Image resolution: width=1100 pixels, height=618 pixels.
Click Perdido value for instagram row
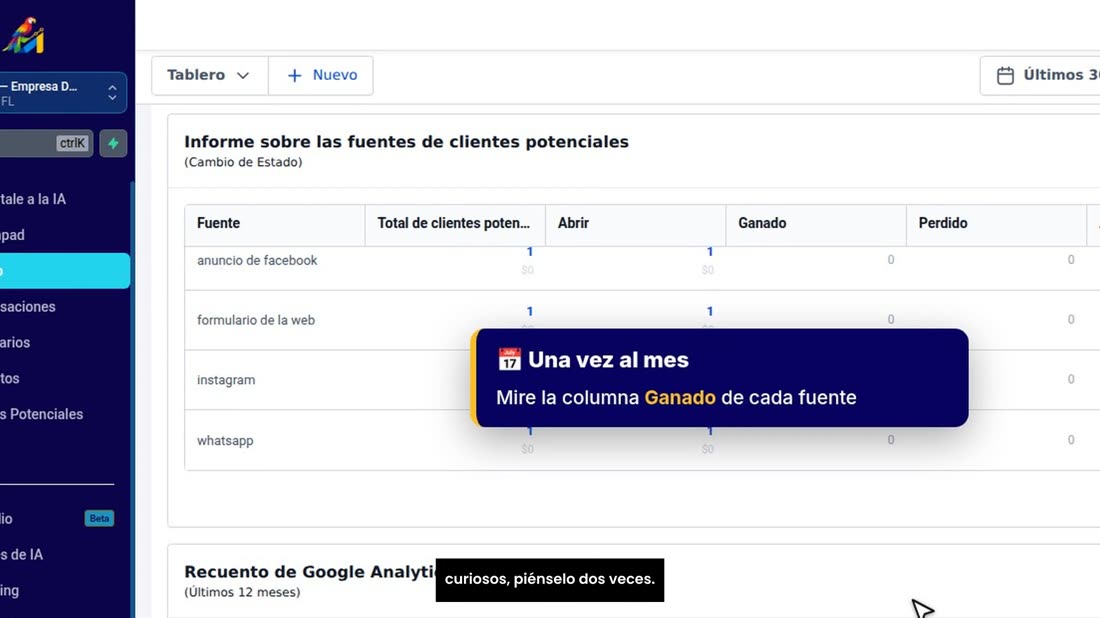coord(1071,379)
